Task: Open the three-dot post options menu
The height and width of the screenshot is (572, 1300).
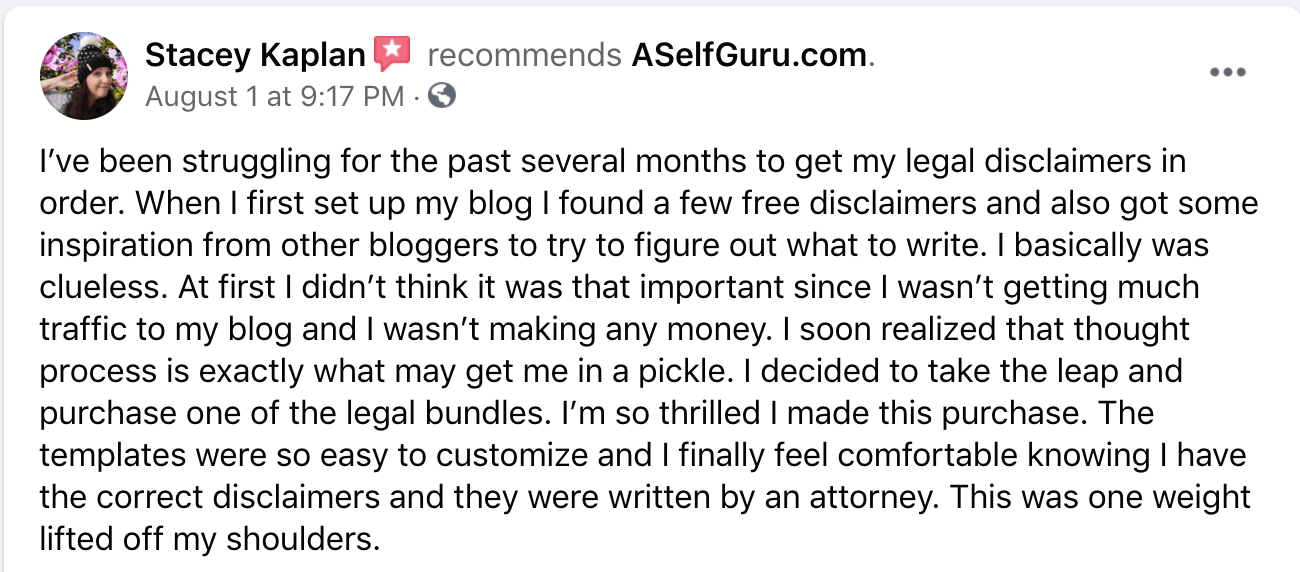Action: (1229, 73)
